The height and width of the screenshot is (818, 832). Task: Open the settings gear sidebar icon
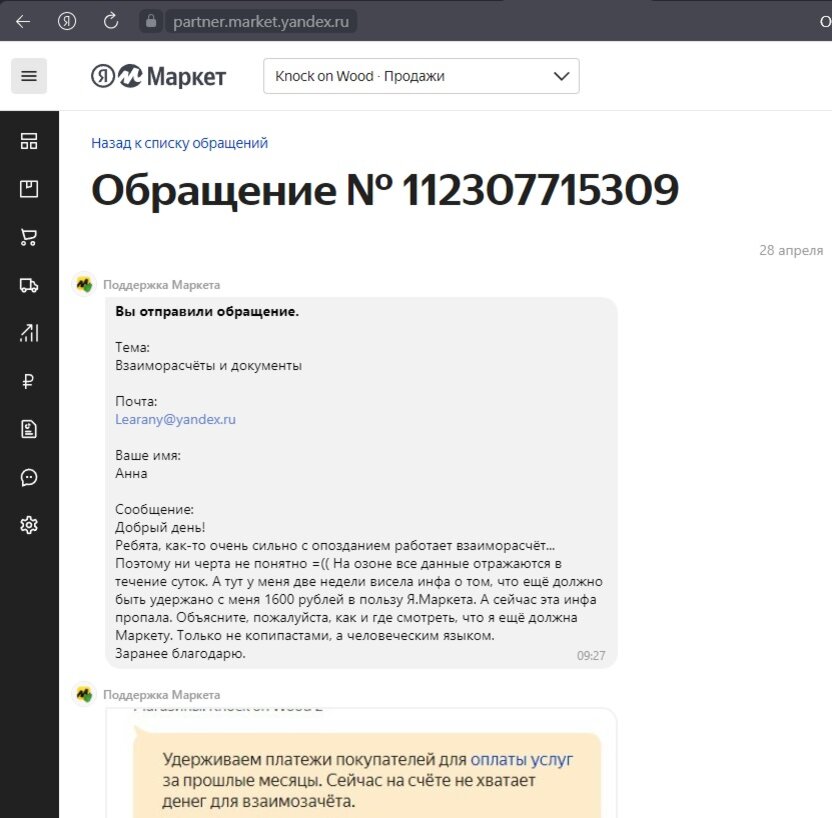29,525
